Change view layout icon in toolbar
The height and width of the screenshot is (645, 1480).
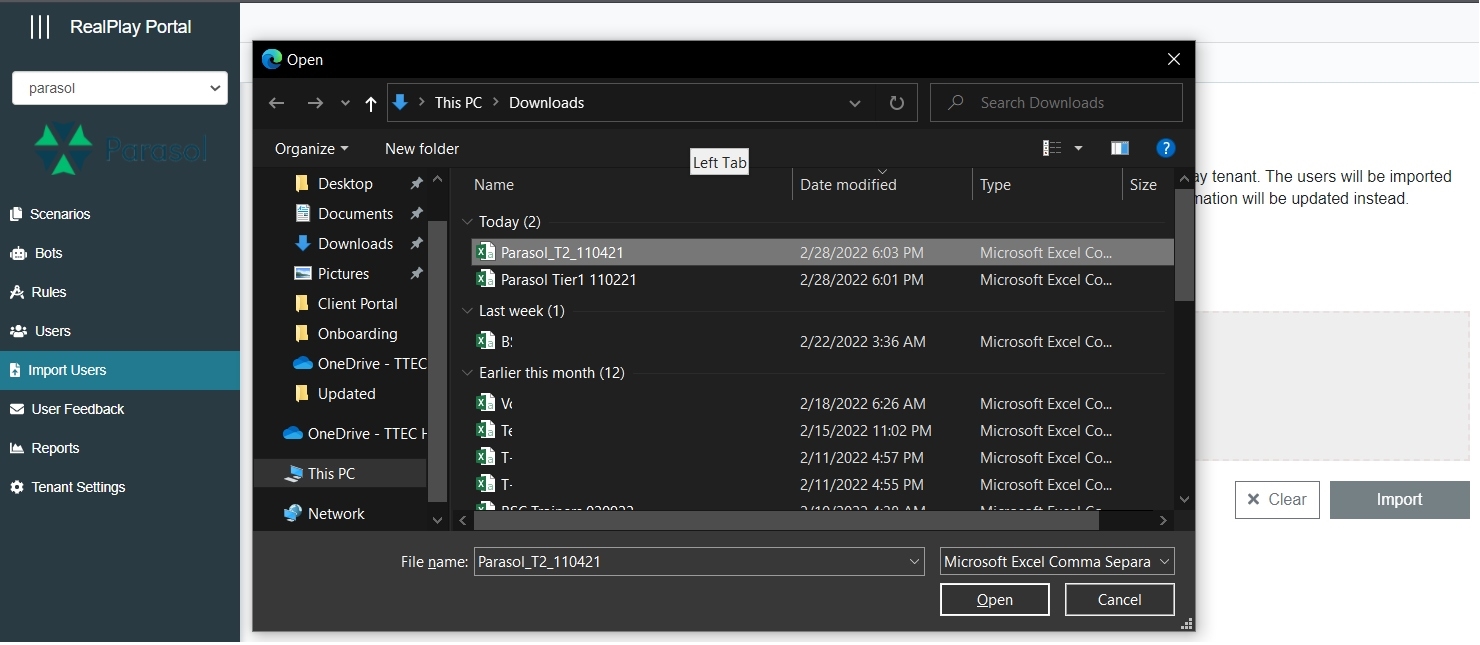click(x=1052, y=148)
